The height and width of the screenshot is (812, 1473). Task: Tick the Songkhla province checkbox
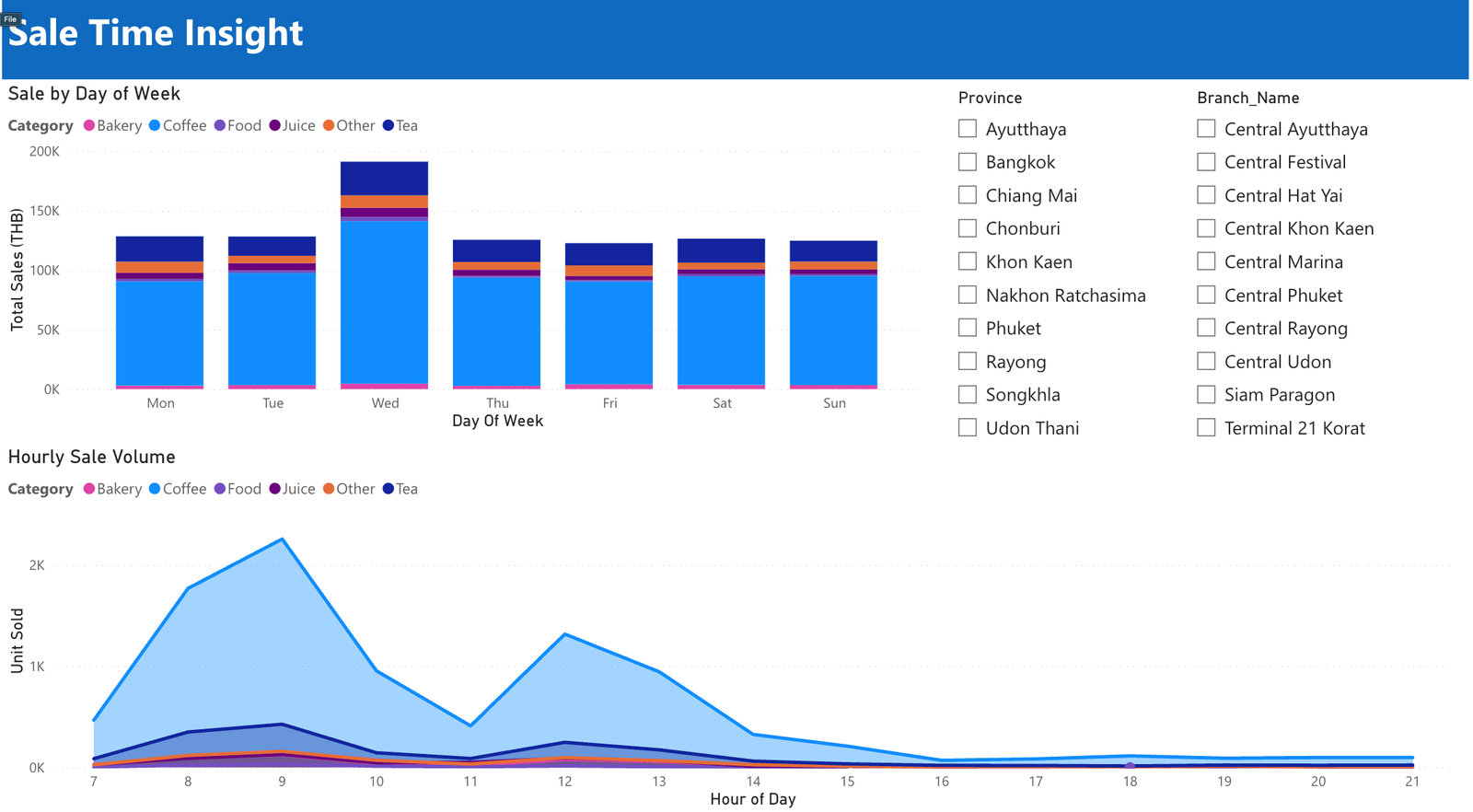967,394
